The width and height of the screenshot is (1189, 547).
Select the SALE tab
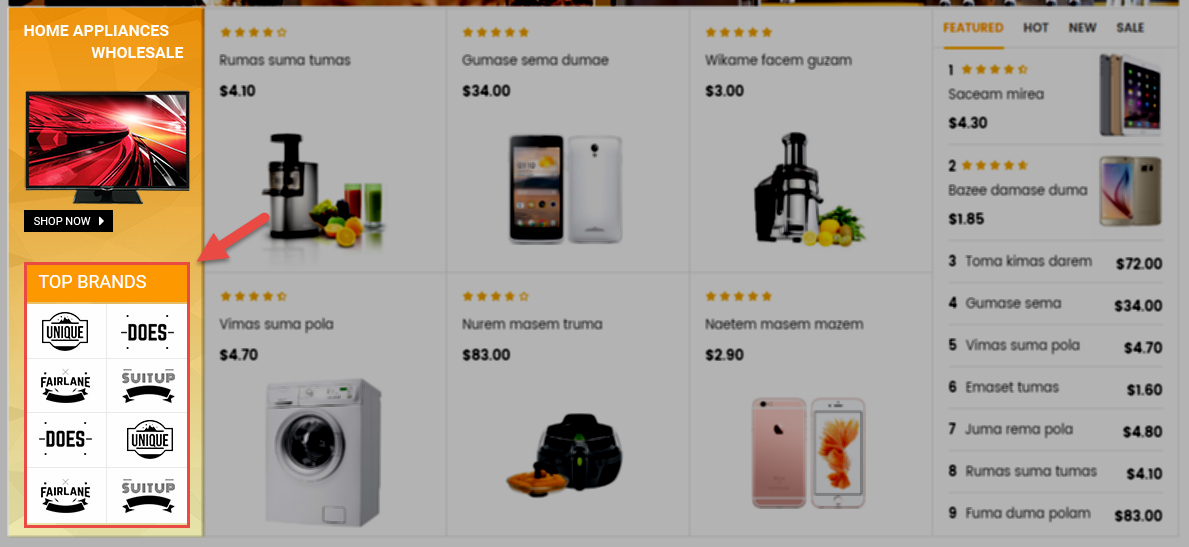(1130, 27)
